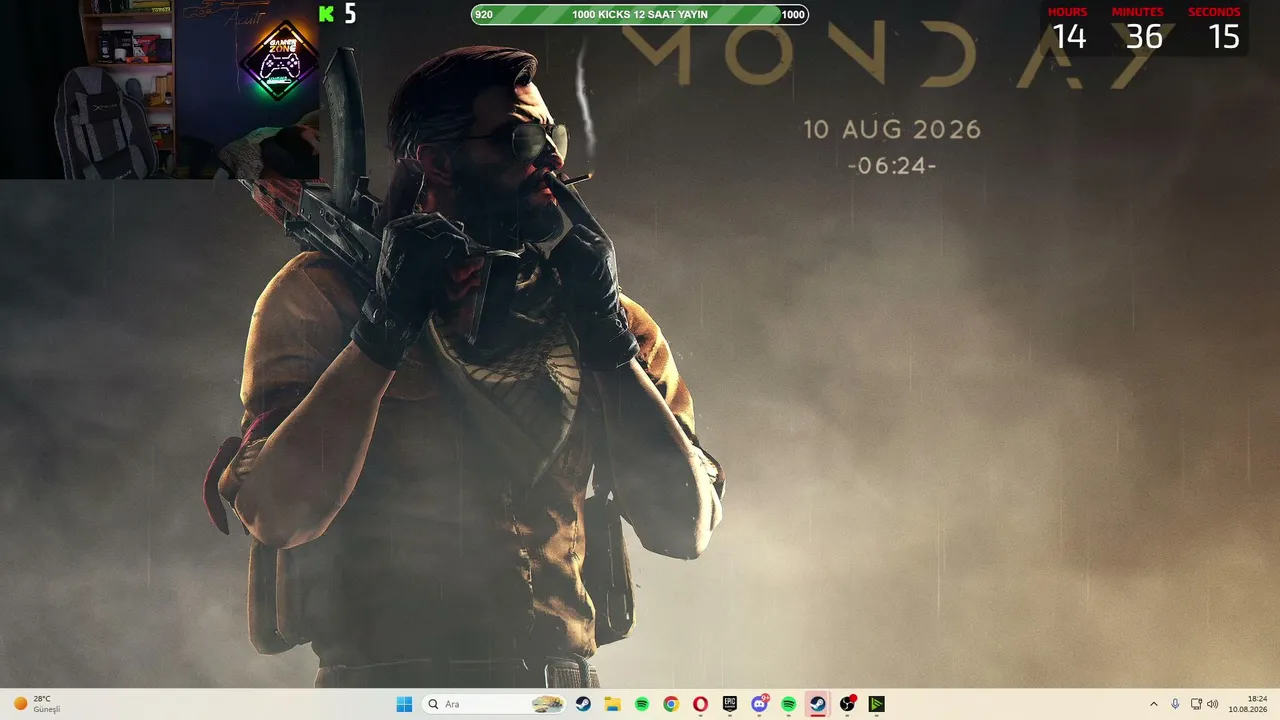The width and height of the screenshot is (1280, 720).
Task: Select the highlighted Steam window in taskbar
Action: point(818,704)
